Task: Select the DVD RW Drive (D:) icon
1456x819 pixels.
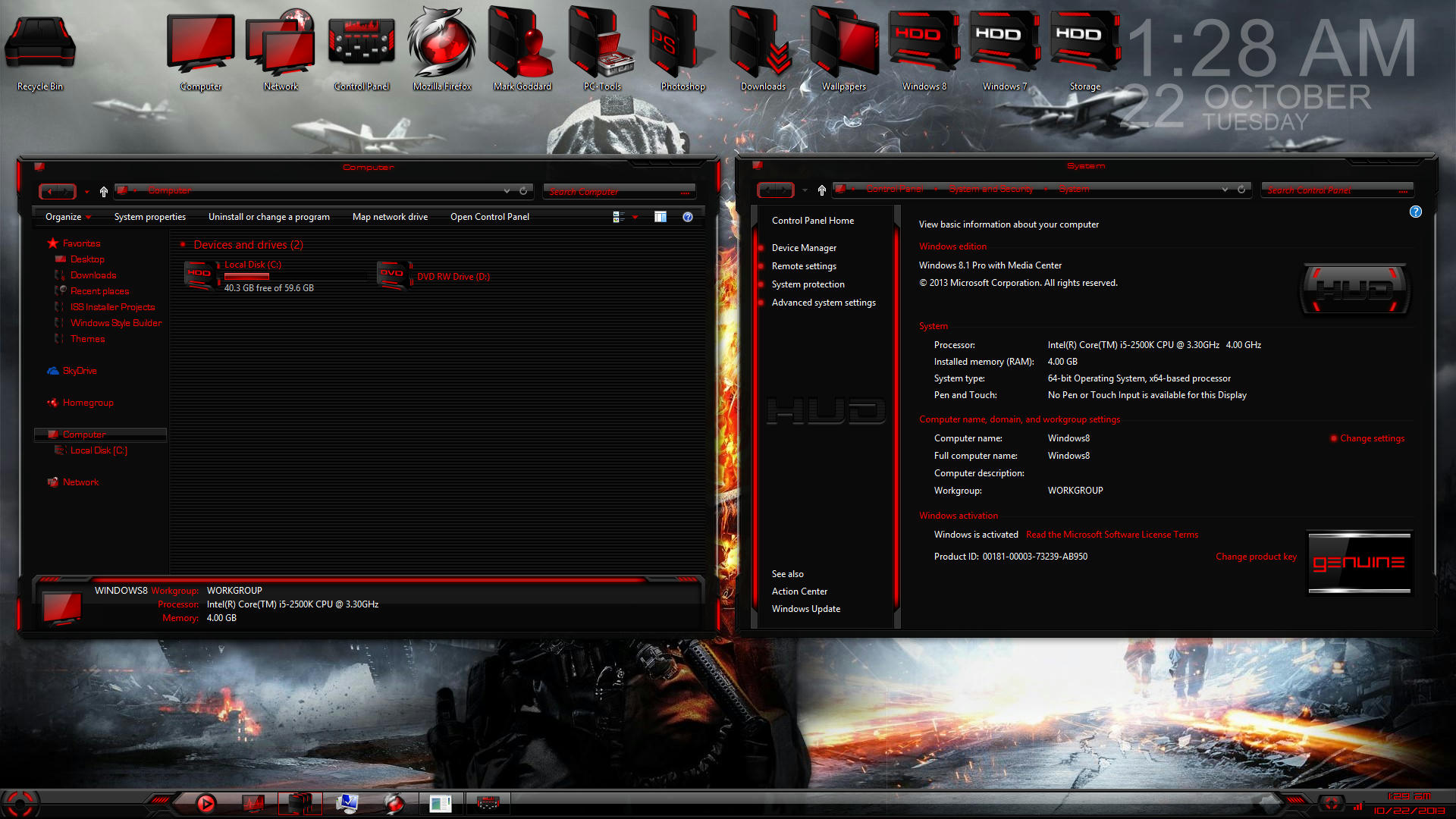Action: pos(394,275)
